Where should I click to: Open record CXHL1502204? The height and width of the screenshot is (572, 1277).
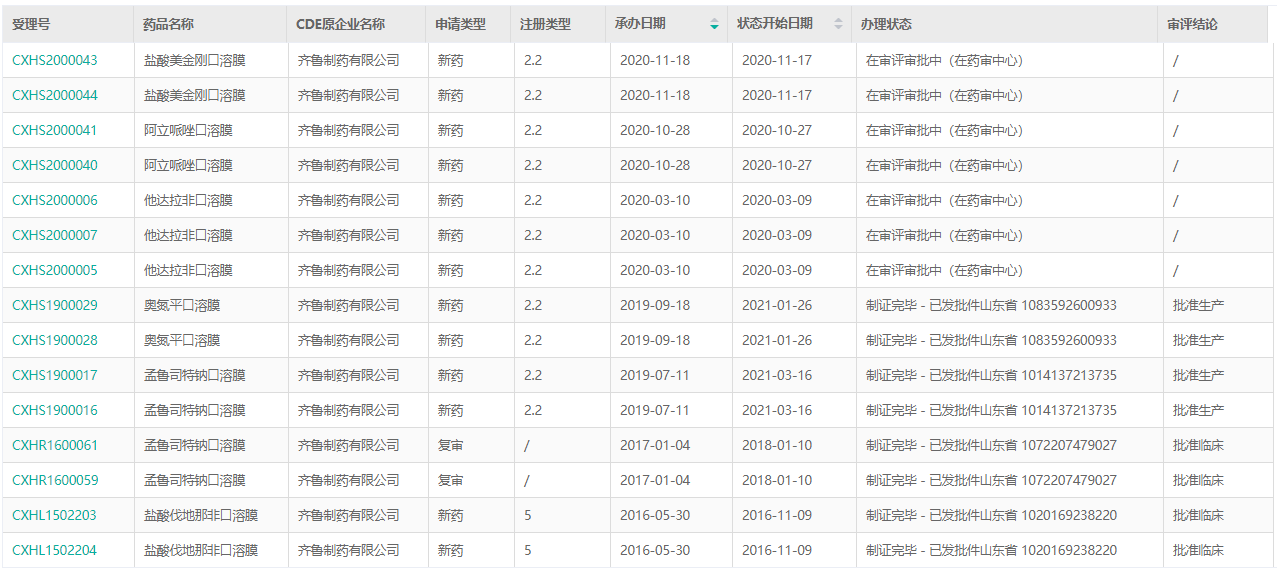(x=55, y=550)
